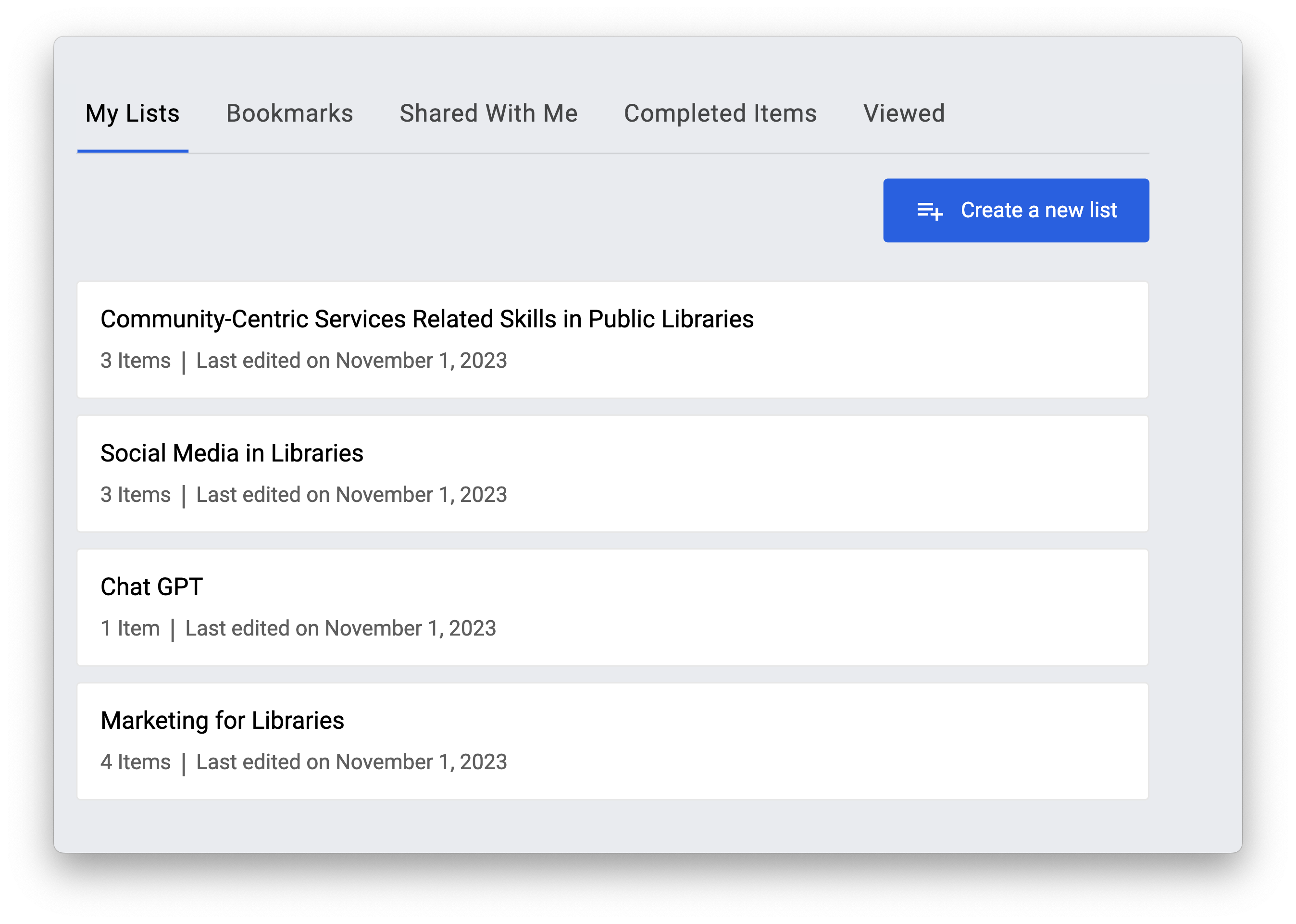
Task: Click the Create a new list button
Action: [1016, 211]
